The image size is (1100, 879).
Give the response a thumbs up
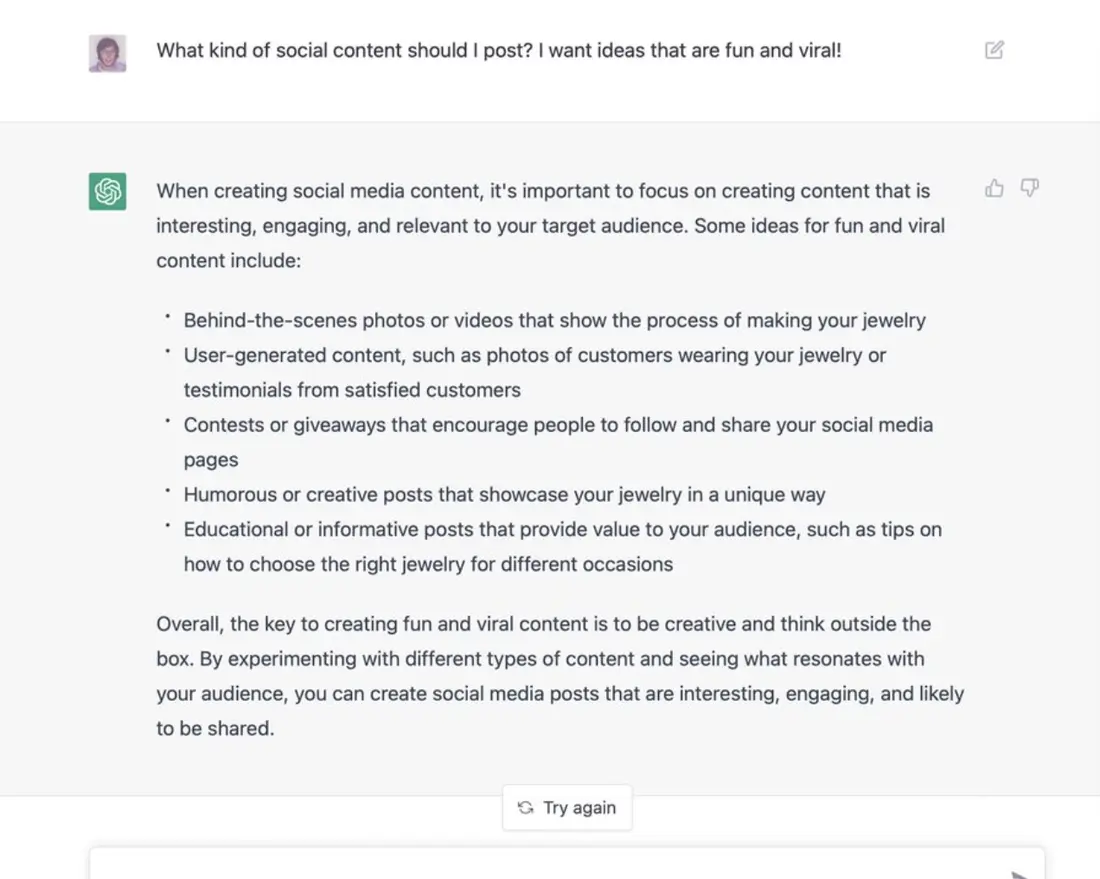[994, 188]
